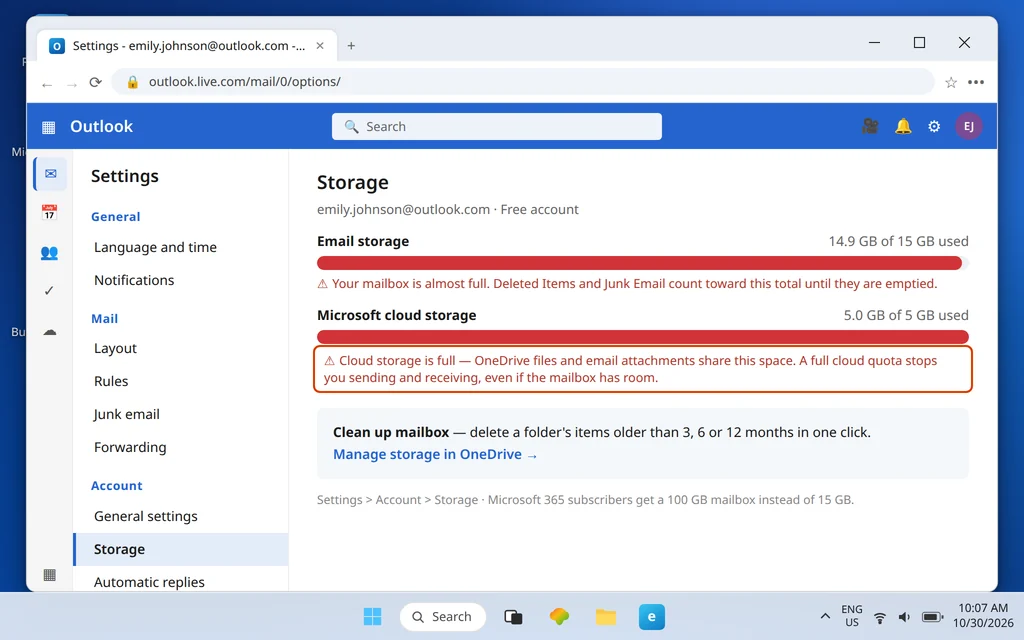Open Notifications settings
Image resolution: width=1024 pixels, height=640 pixels.
[x=134, y=280]
